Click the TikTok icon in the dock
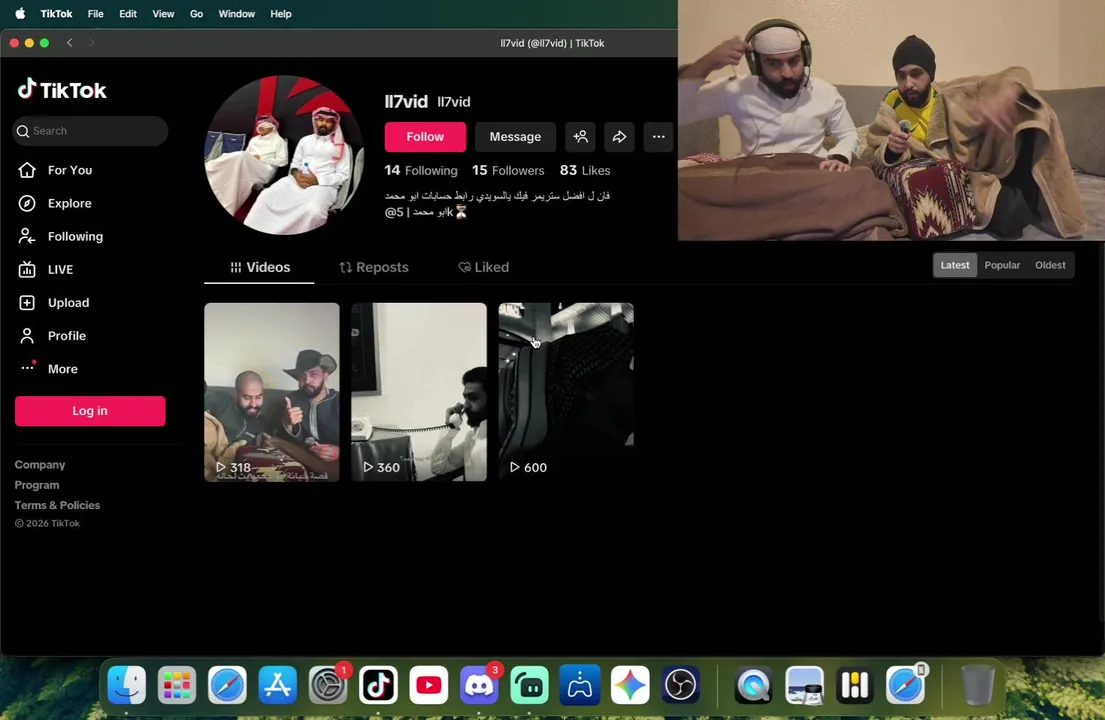Screen dimensions: 1105x720 pos(378,685)
